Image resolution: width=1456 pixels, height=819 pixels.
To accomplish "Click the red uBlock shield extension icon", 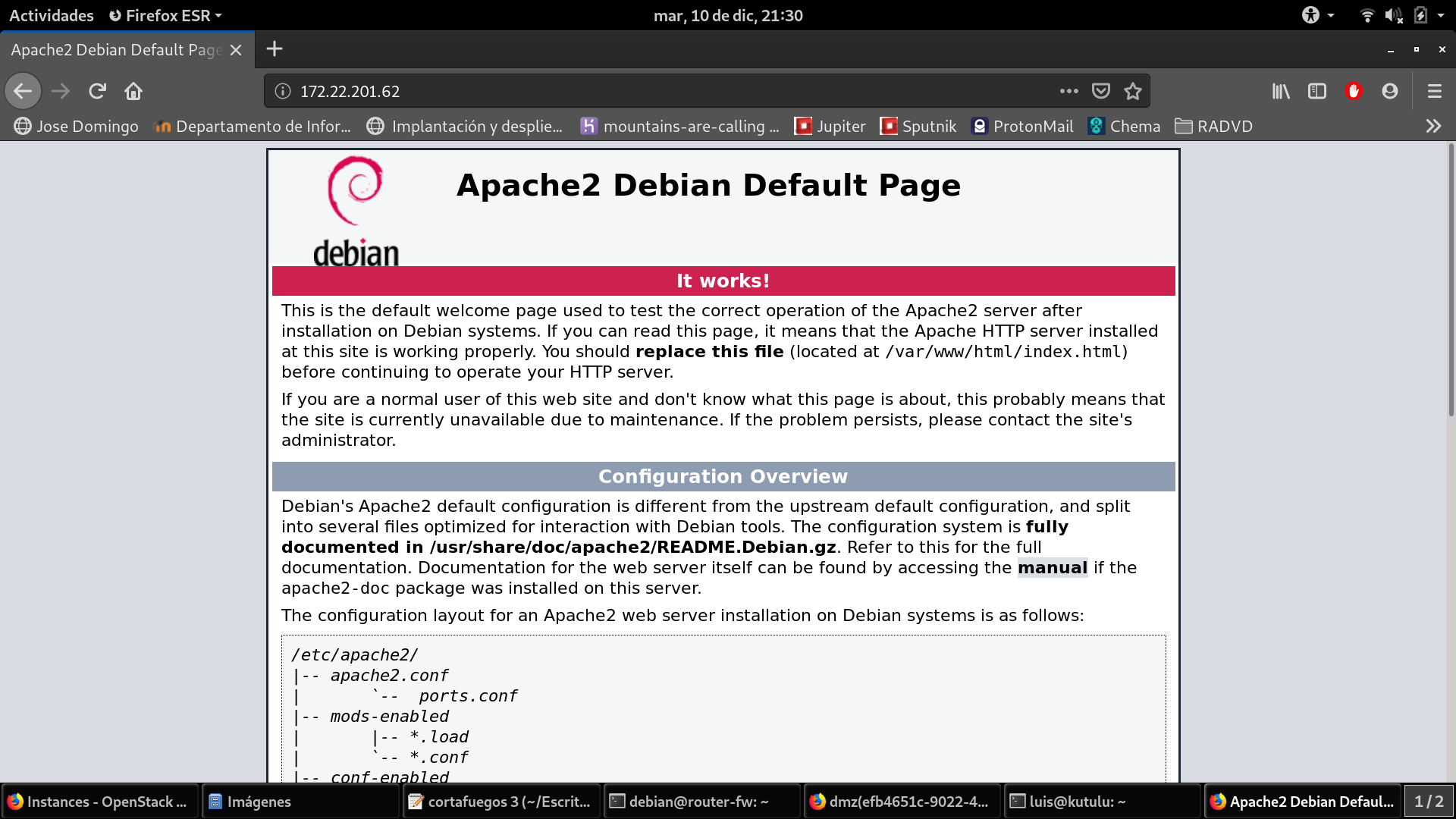I will pos(1354,91).
